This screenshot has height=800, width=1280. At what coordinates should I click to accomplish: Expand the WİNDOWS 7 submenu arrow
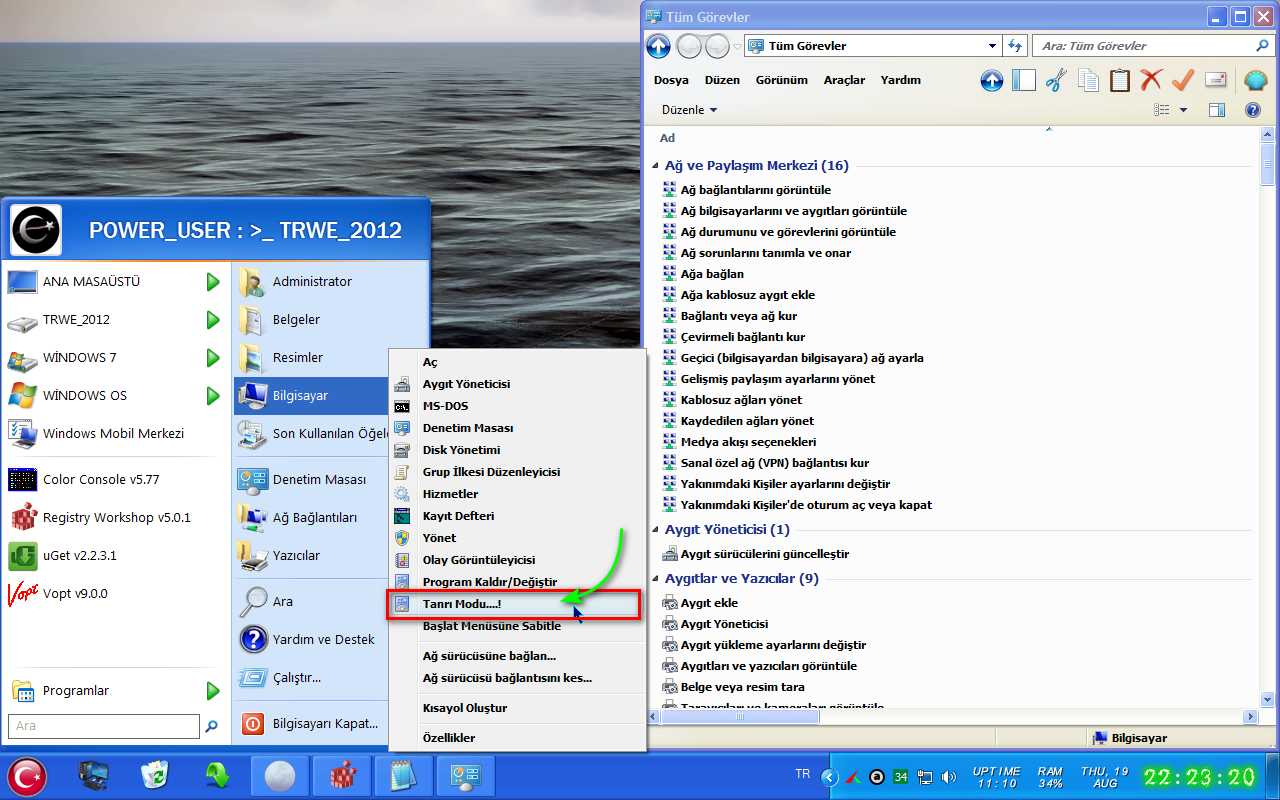213,358
